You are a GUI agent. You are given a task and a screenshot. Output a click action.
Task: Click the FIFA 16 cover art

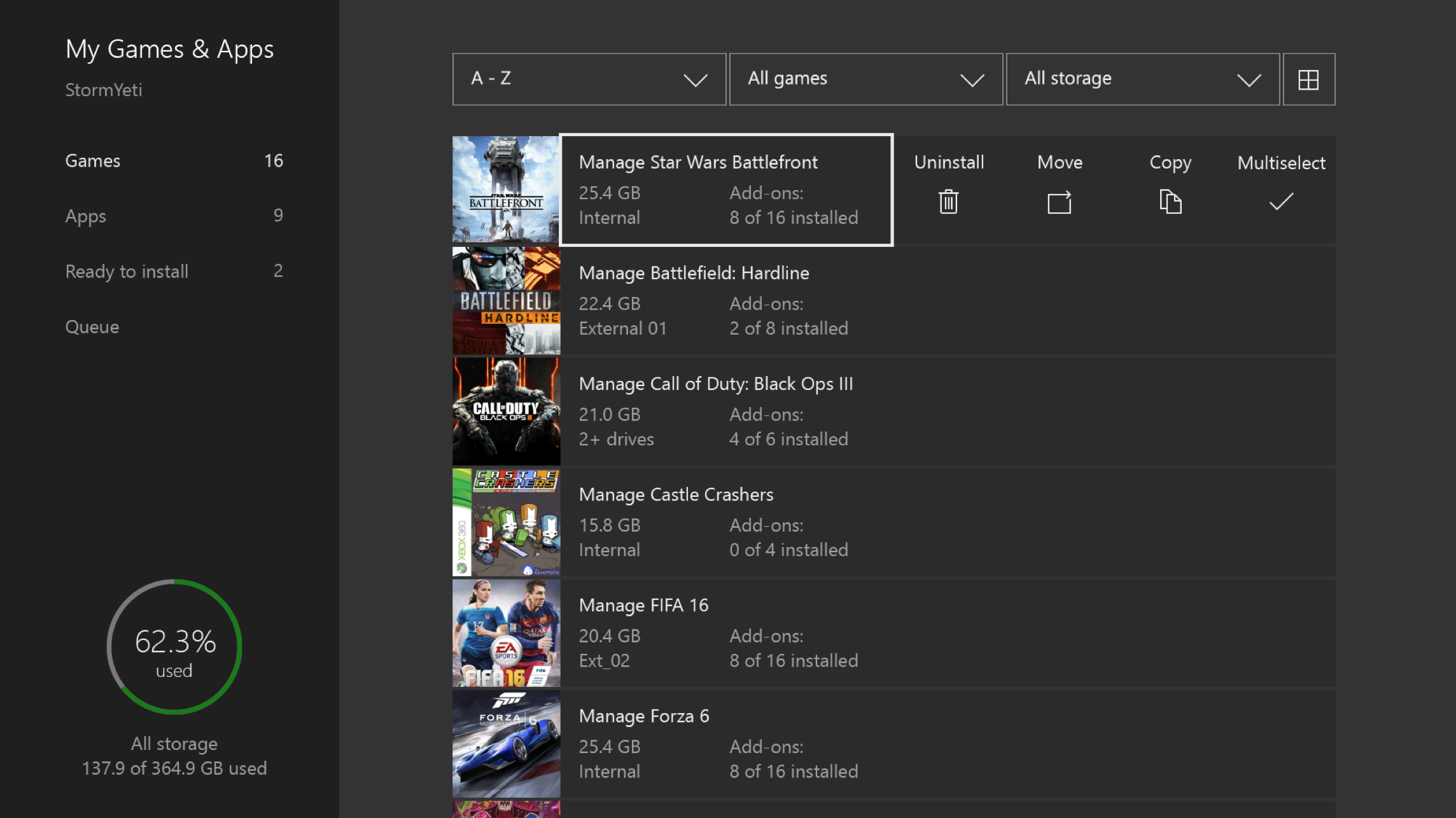tap(506, 632)
